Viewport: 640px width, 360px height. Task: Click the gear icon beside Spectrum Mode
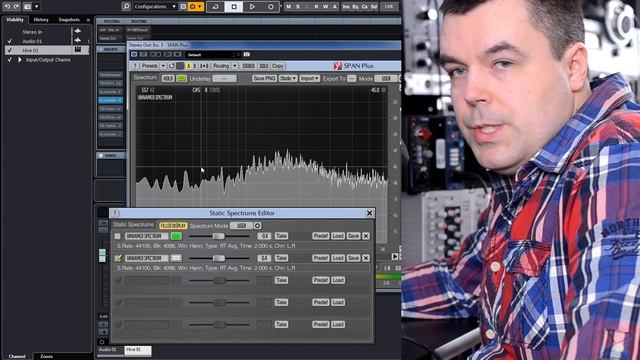pyautogui.click(x=258, y=226)
